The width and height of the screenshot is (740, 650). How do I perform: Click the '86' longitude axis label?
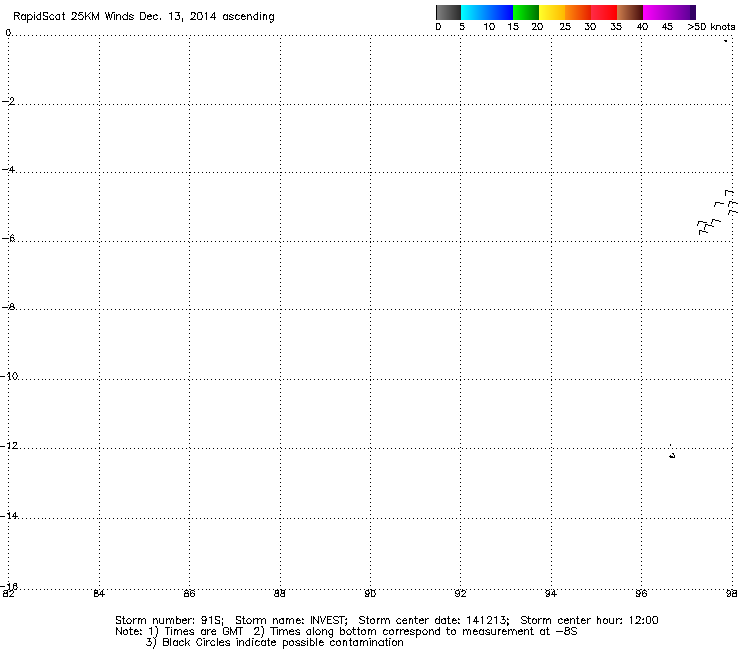pyautogui.click(x=189, y=594)
